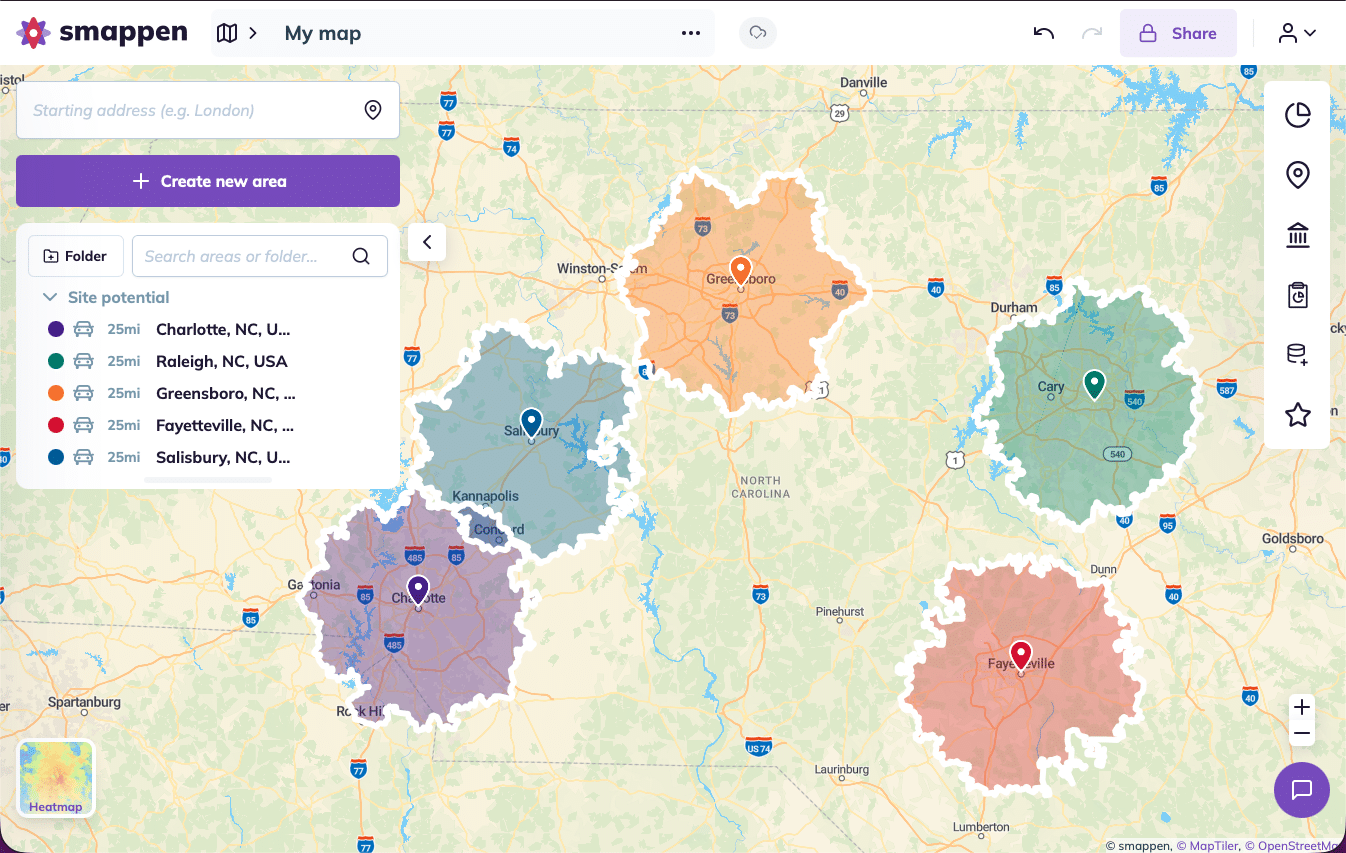Open the cloud sync icon in top bar

[757, 32]
